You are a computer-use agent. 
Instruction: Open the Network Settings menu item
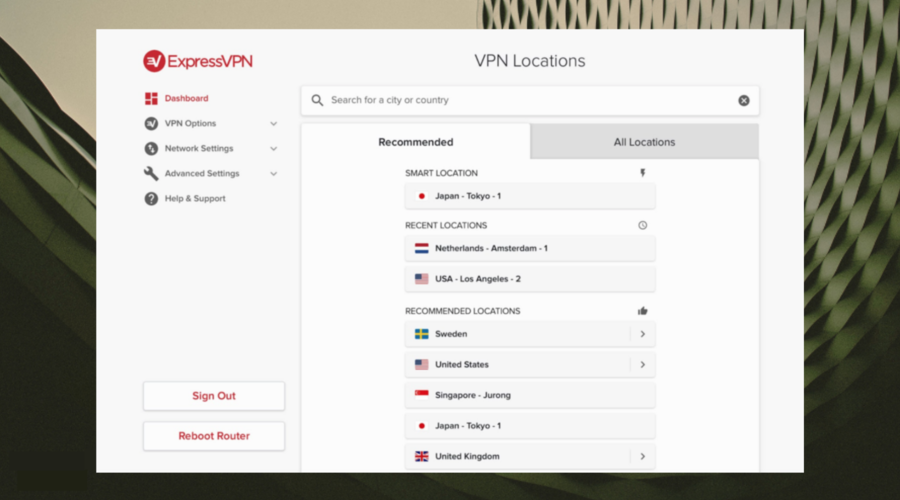pos(199,148)
